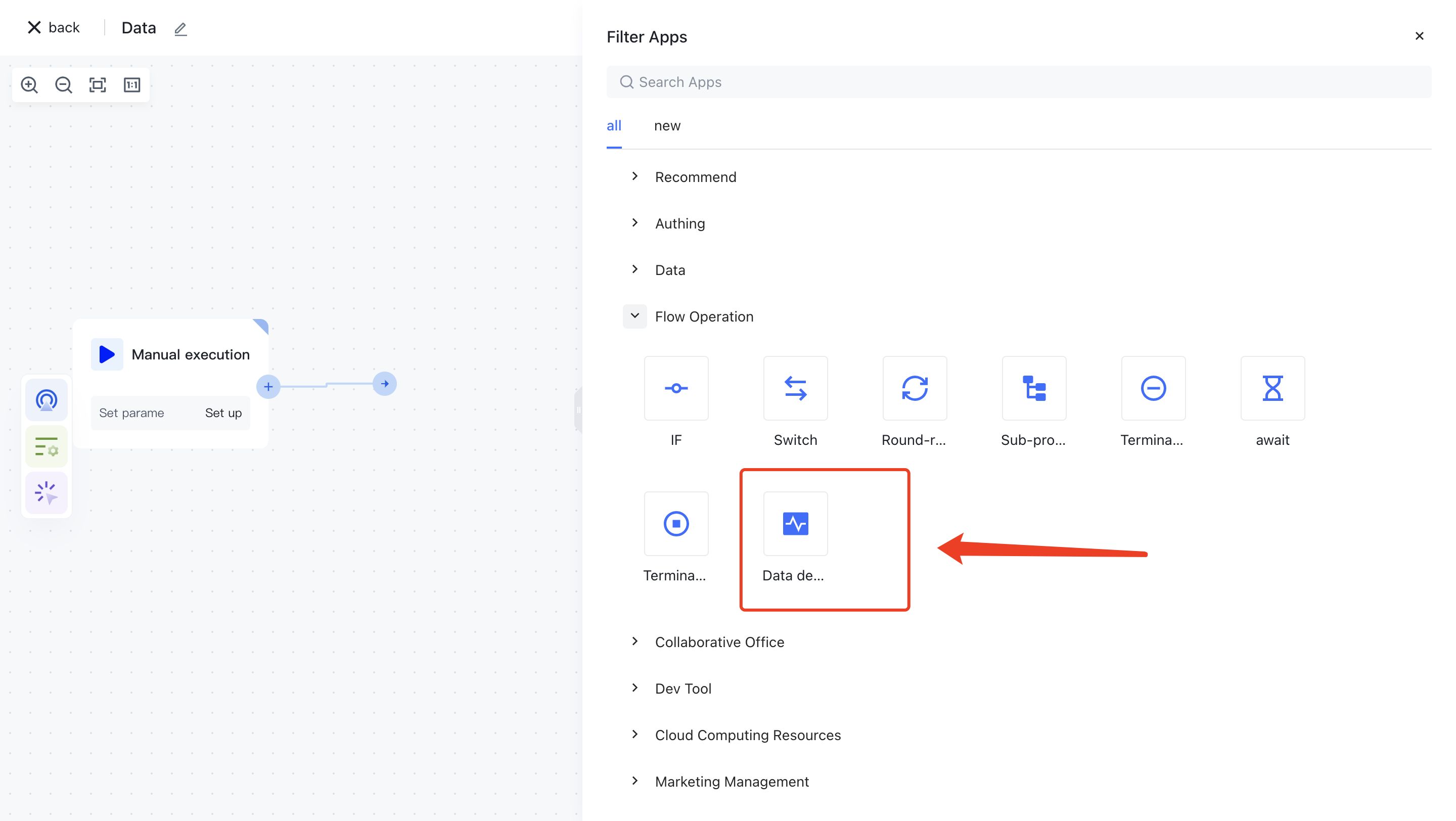Click the pencil icon to rename Data

pyautogui.click(x=180, y=28)
